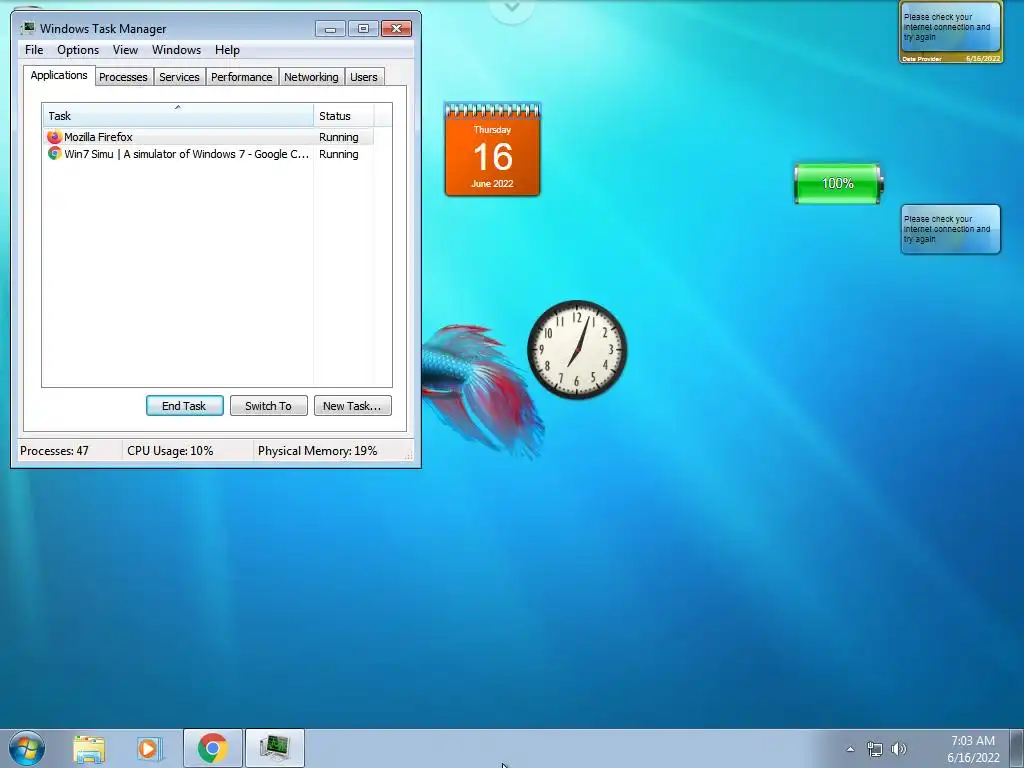Viewport: 1024px width, 768px height.
Task: Open Windows Explorer from the taskbar
Action: (x=89, y=748)
